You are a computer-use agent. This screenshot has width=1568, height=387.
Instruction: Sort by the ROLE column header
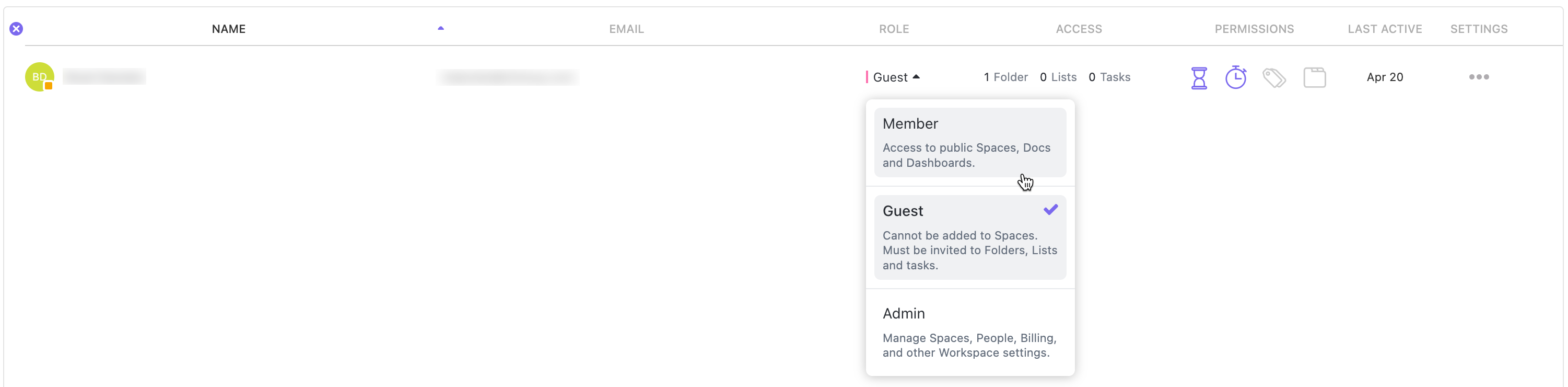[x=894, y=29]
